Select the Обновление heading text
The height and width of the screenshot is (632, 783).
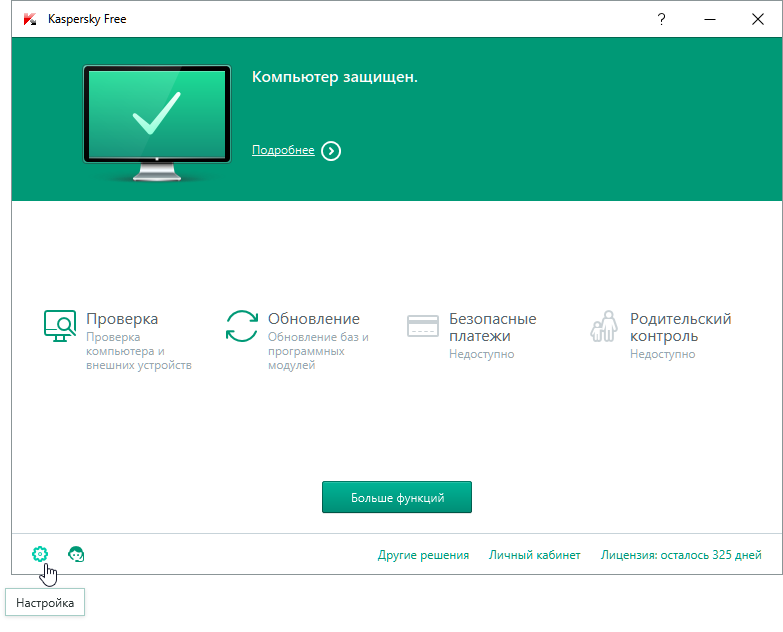(314, 318)
